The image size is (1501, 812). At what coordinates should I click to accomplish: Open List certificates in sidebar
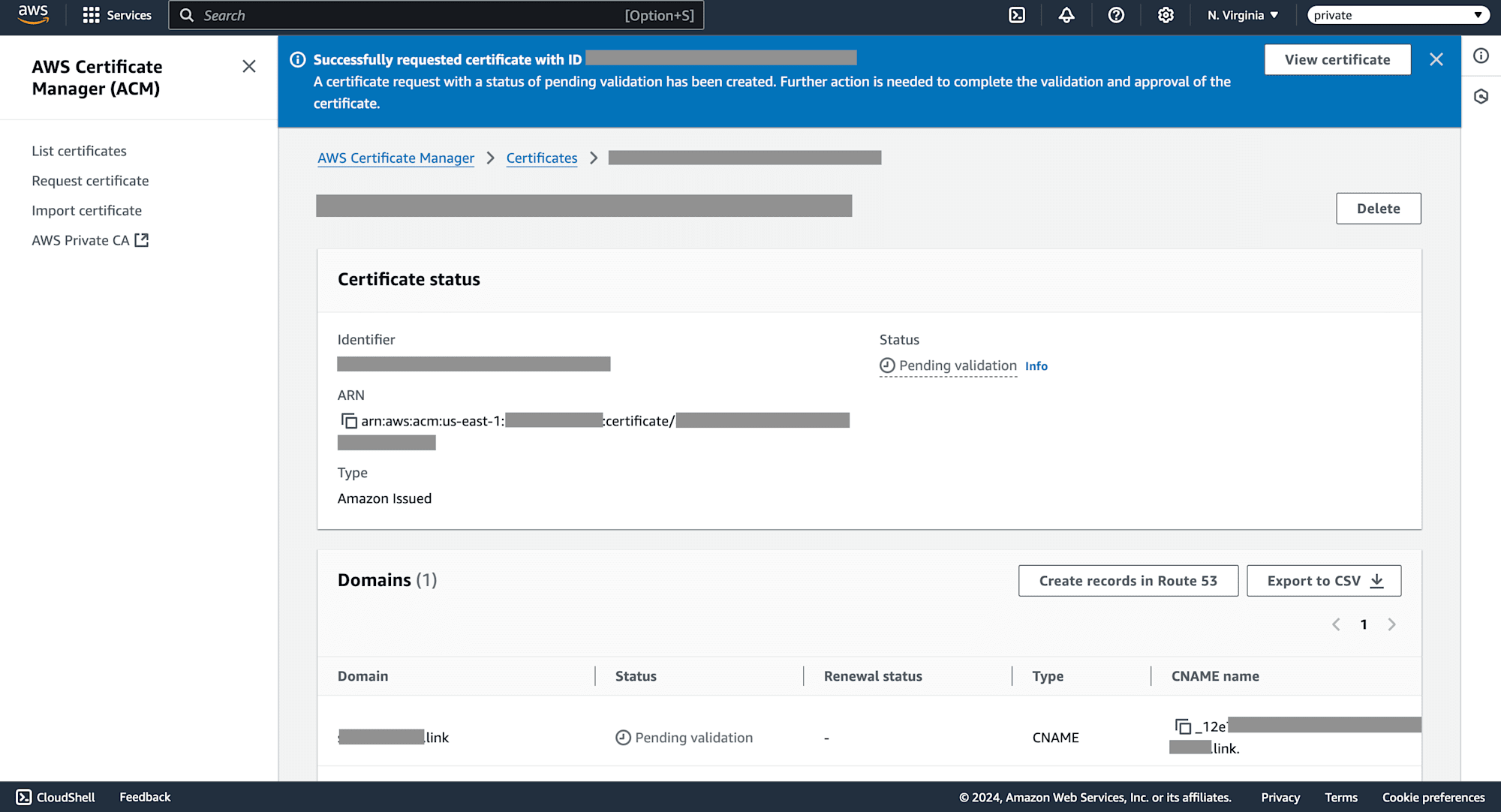(x=79, y=151)
